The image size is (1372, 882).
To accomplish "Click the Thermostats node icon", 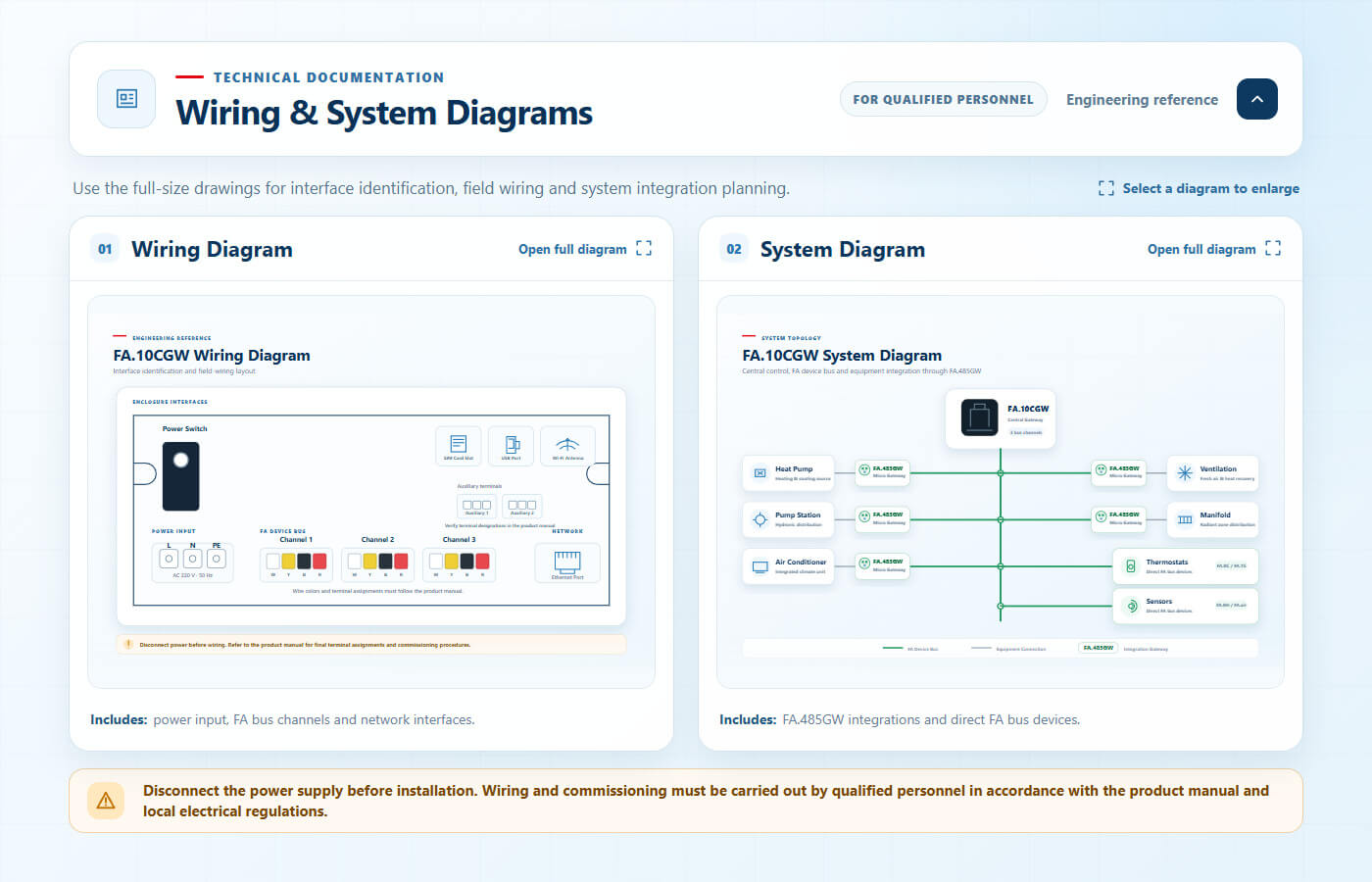I will click(1131, 566).
